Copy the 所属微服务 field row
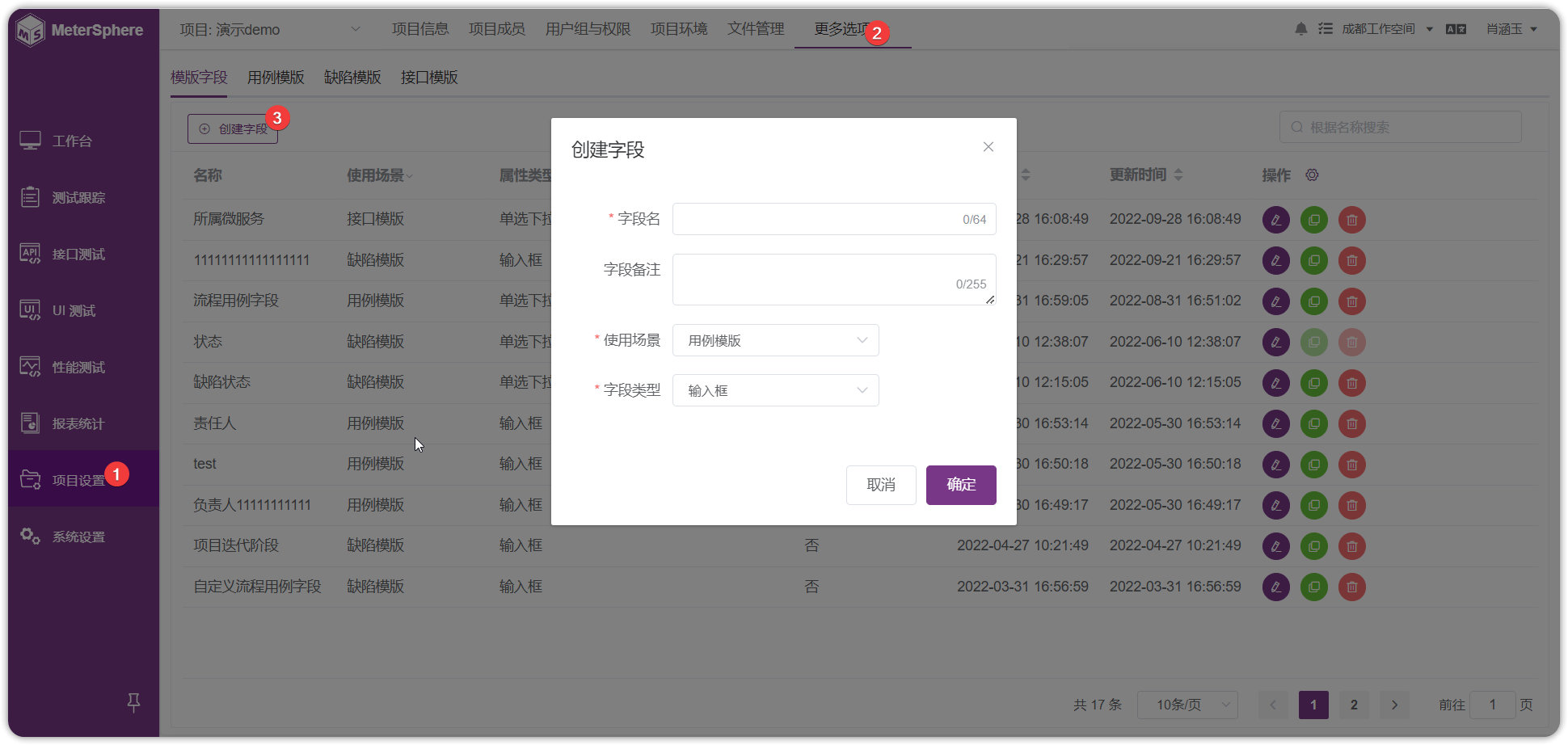Screen dimensions: 1568x745 coord(1314,220)
